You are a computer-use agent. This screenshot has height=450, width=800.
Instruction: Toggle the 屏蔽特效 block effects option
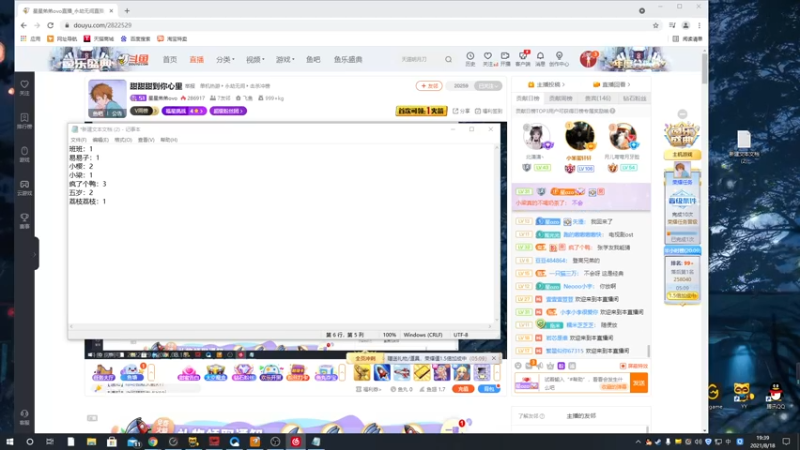[x=634, y=366]
